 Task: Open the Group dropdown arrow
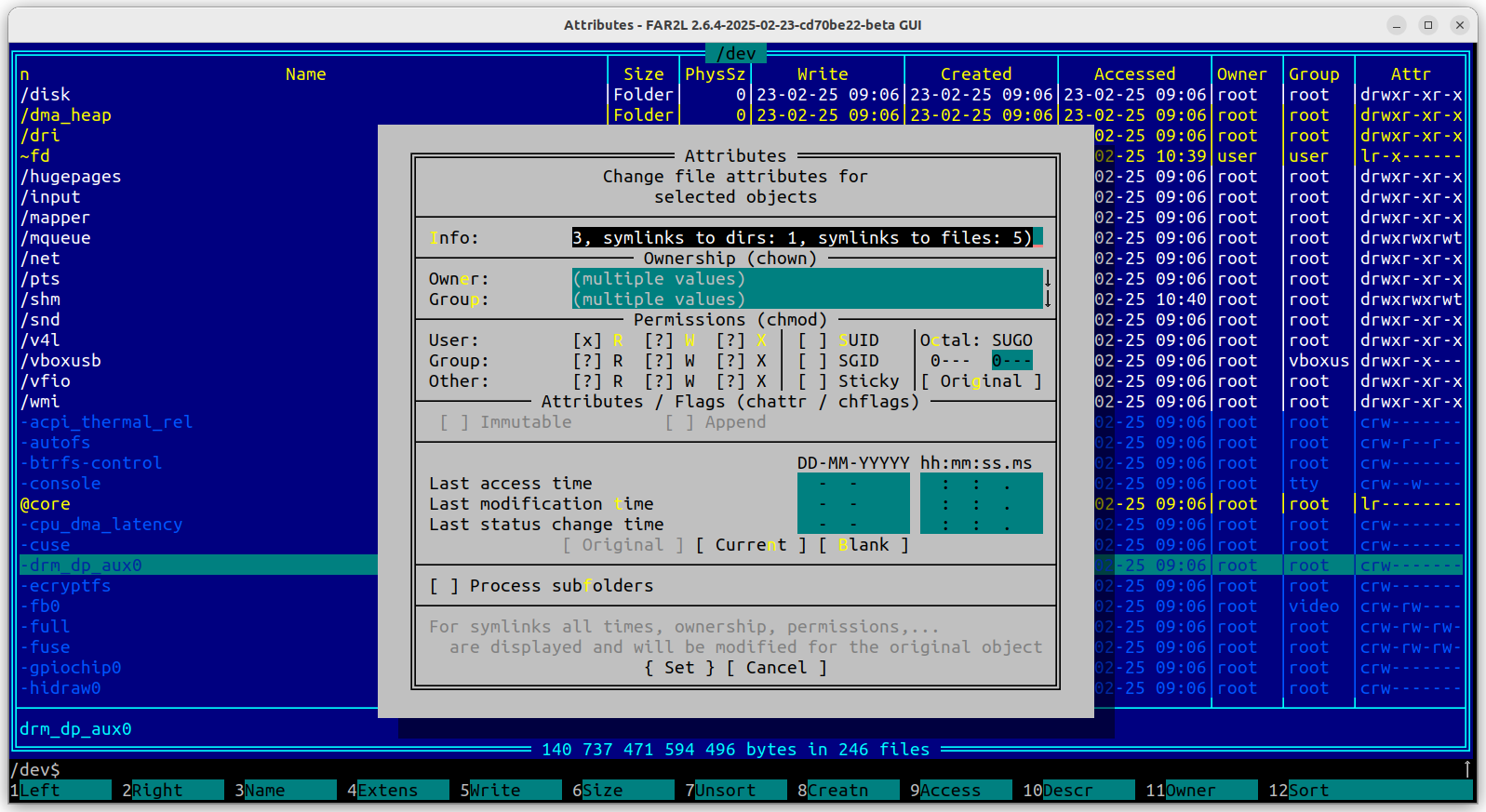pos(1048,300)
